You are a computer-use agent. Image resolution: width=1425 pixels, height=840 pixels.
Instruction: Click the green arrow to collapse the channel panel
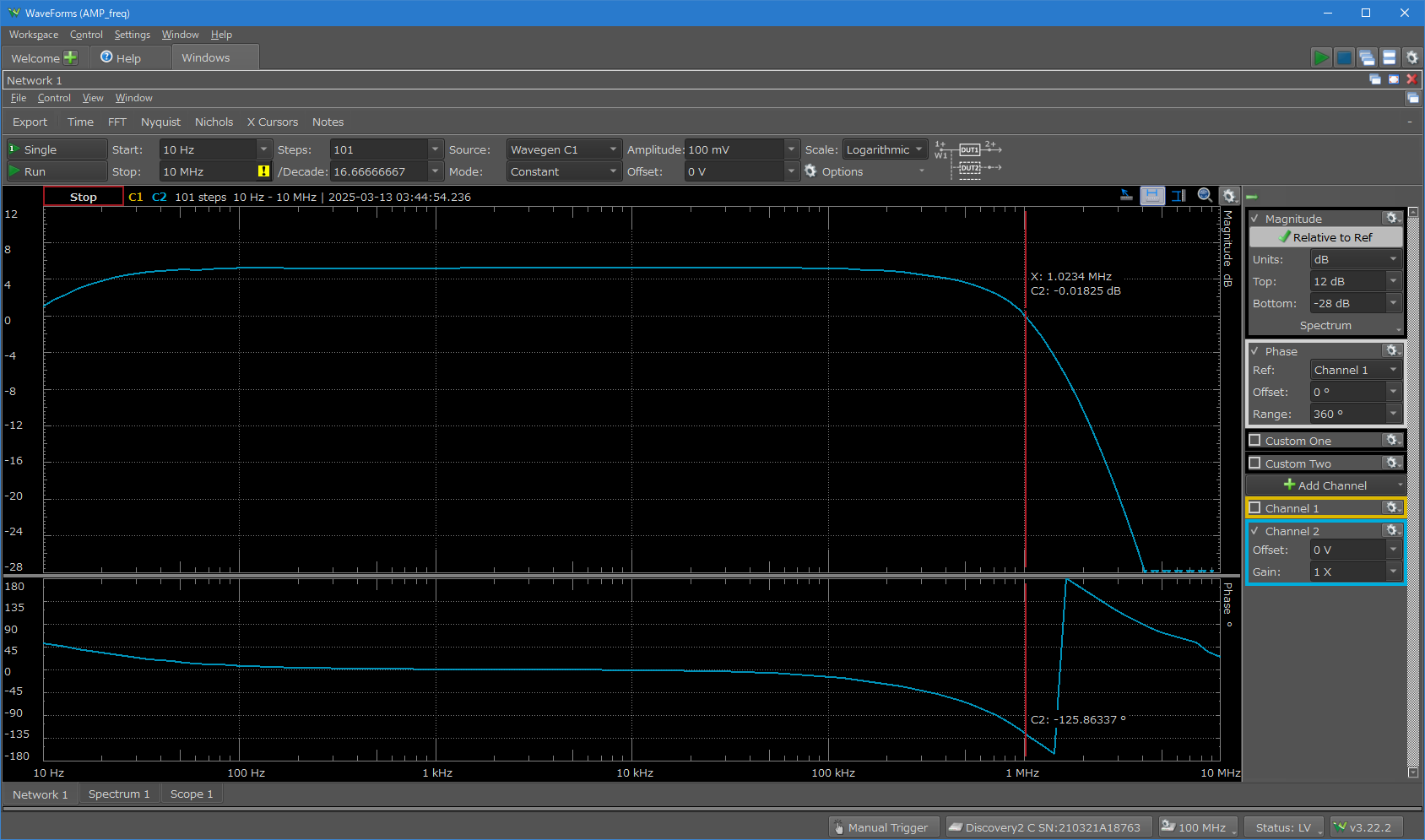pyautogui.click(x=1252, y=197)
